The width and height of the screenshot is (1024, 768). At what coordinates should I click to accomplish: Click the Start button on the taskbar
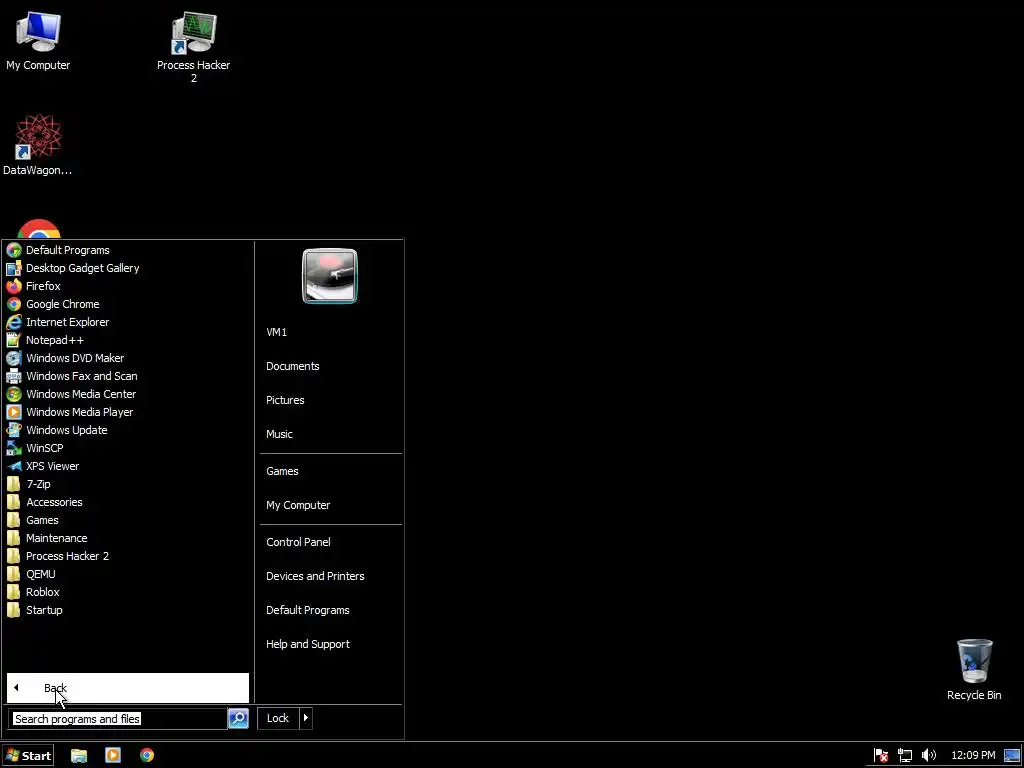(28, 756)
